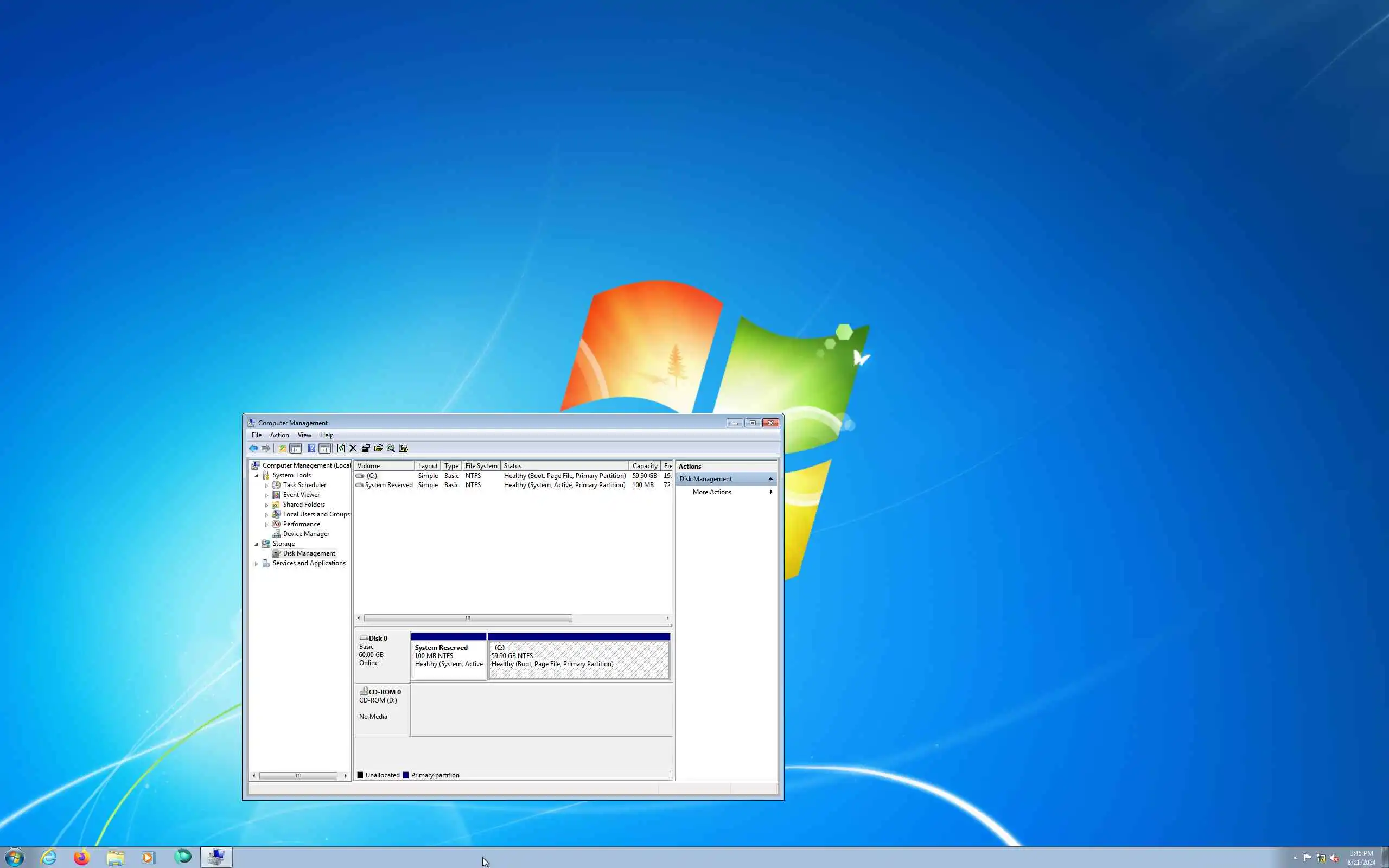Image resolution: width=1389 pixels, height=868 pixels.
Task: Select the (C:) partition block in Disk 0
Action: pos(578,660)
